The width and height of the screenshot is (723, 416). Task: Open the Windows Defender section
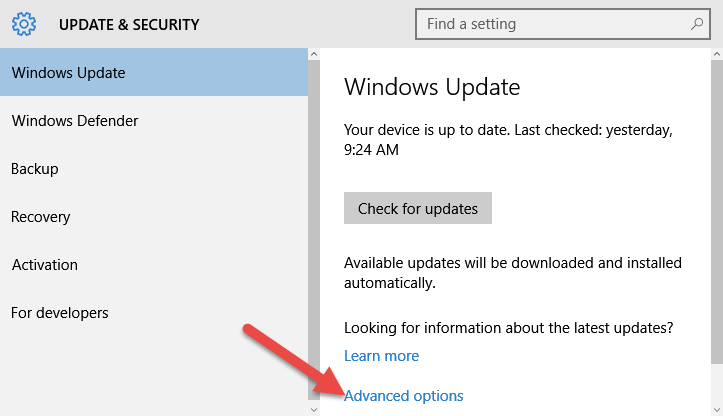[154, 120]
